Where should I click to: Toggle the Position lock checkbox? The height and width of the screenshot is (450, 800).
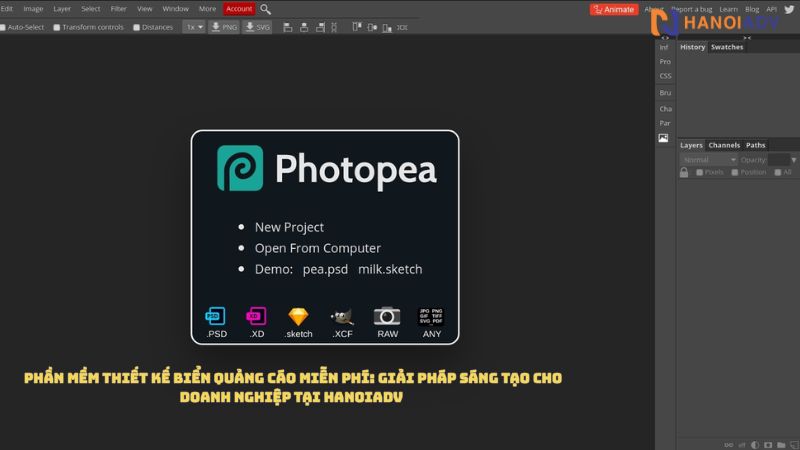(735, 172)
